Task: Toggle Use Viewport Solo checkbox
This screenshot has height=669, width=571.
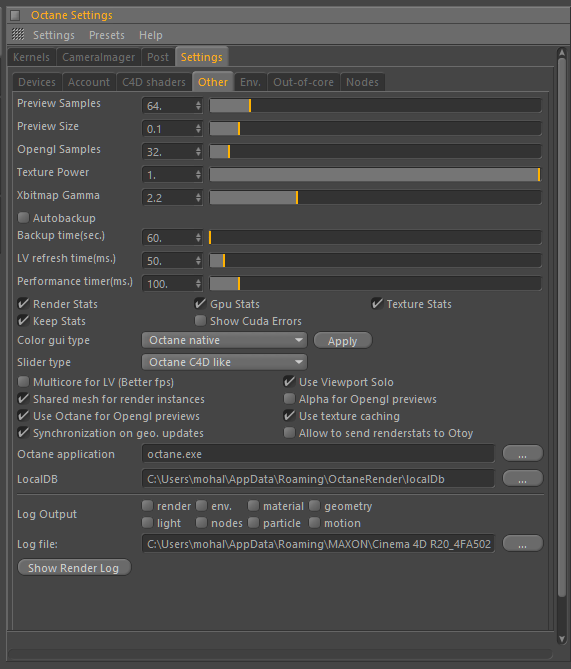Action: click(289, 382)
